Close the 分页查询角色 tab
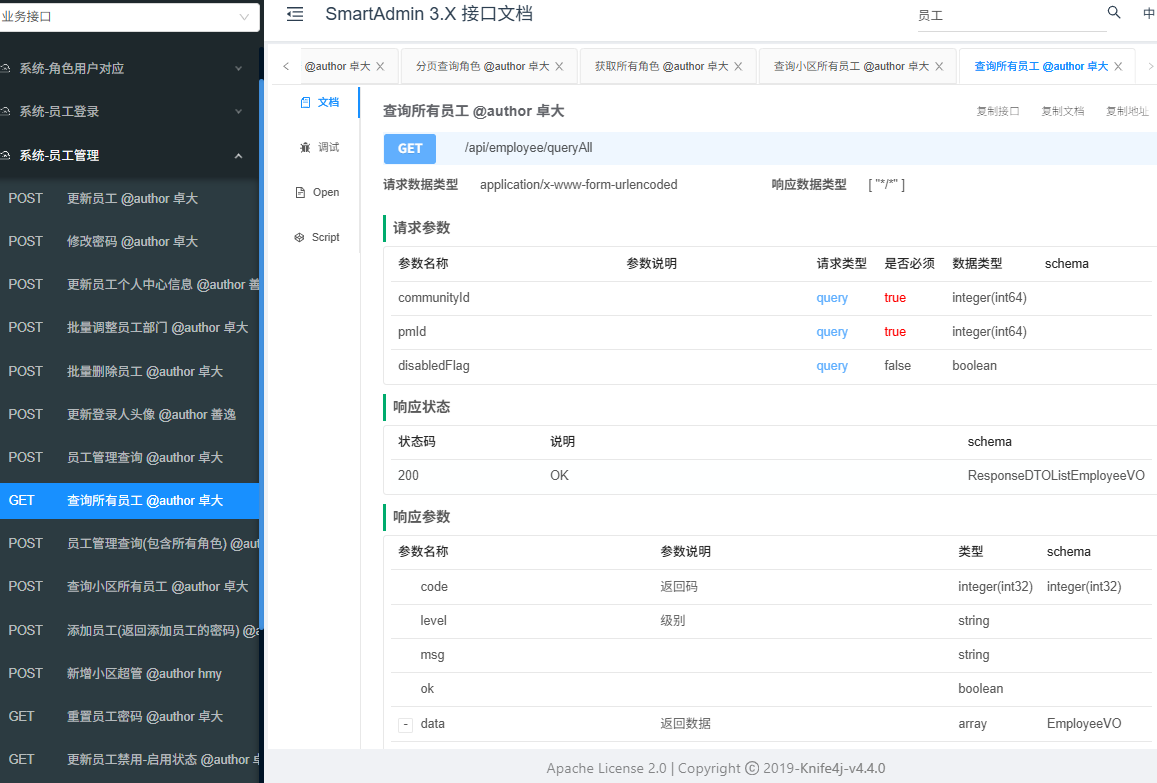The width and height of the screenshot is (1157, 783). point(559,66)
